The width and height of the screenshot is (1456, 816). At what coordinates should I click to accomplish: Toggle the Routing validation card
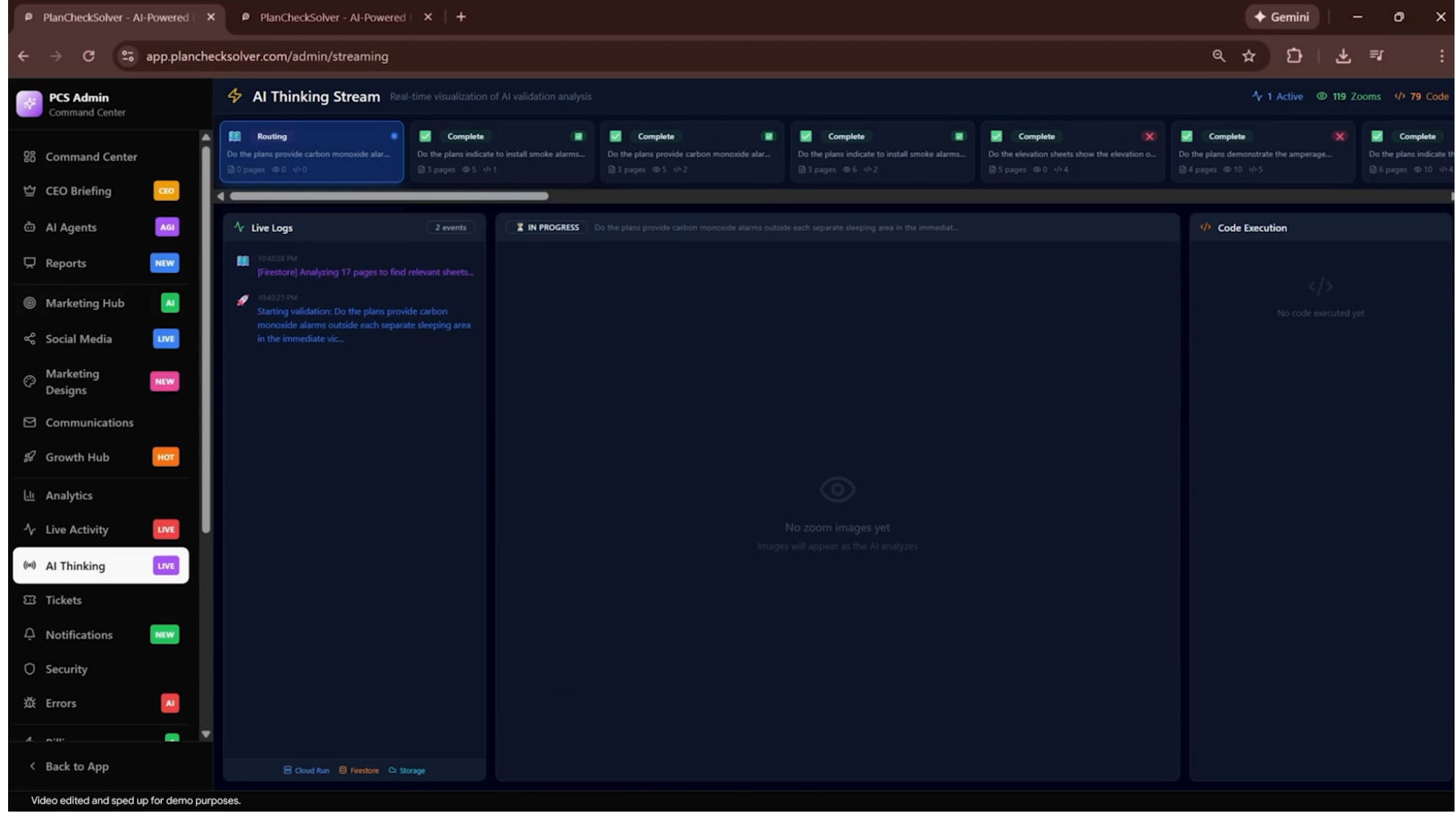(311, 152)
